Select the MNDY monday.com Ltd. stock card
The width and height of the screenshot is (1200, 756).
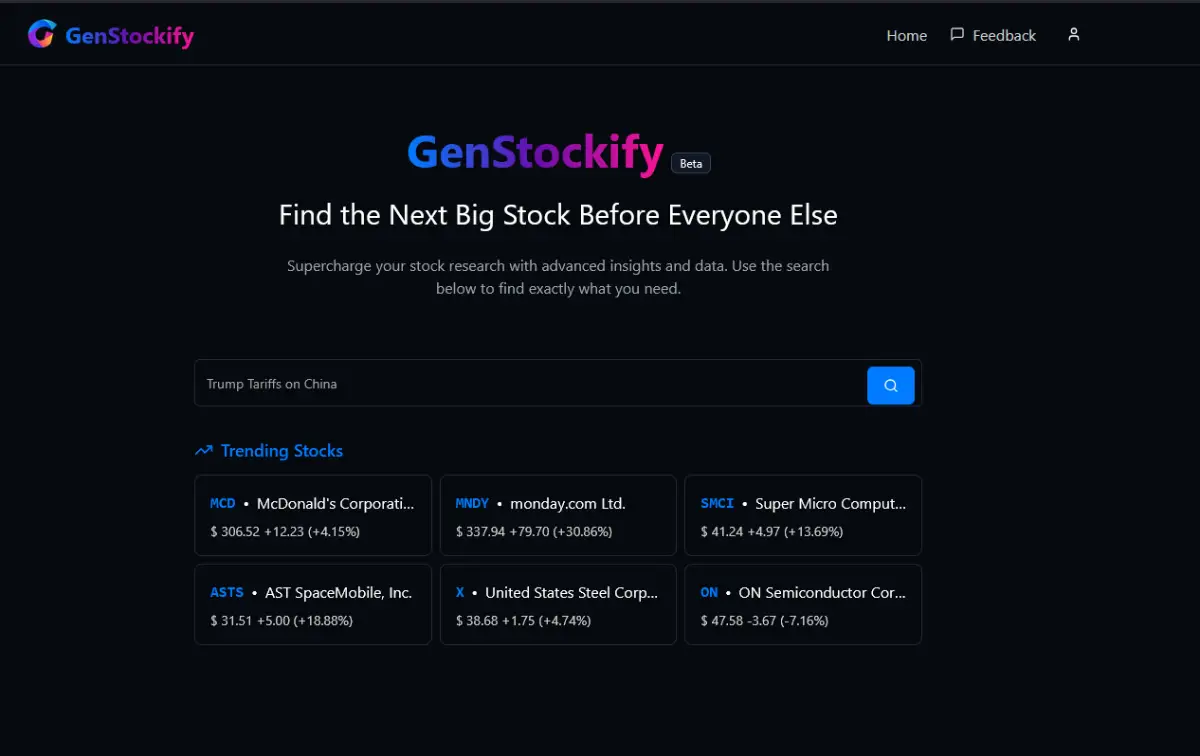pos(557,515)
